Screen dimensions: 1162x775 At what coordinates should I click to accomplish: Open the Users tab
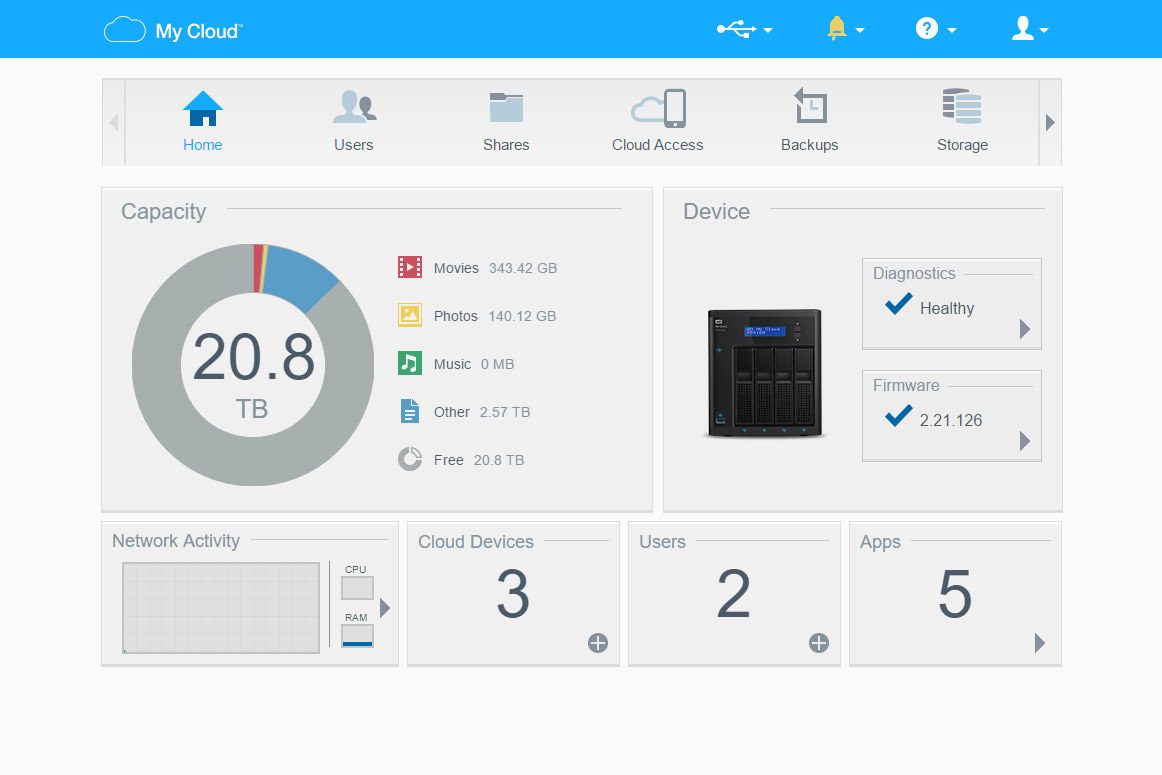[x=353, y=122]
